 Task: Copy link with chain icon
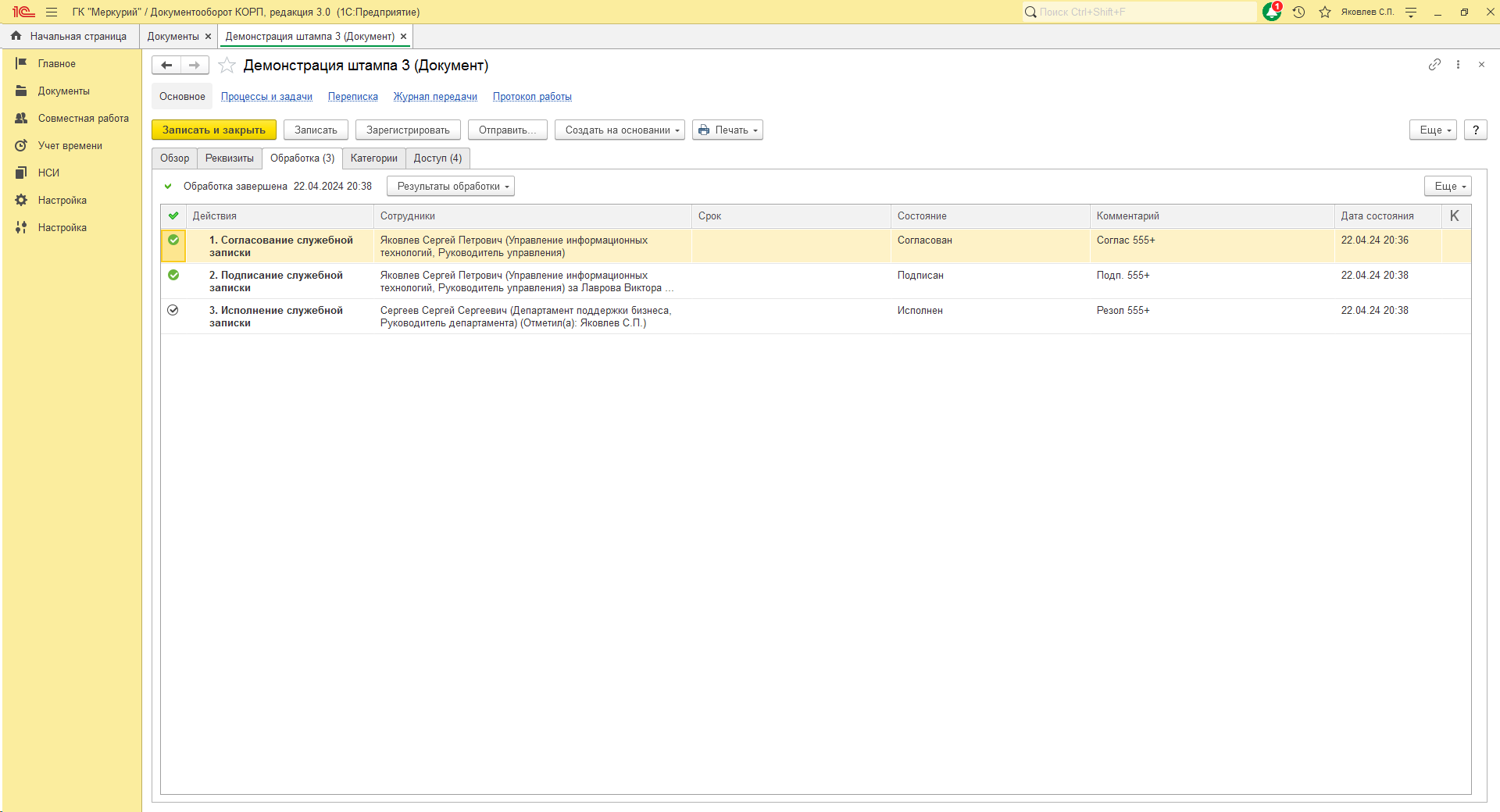pos(1434,65)
